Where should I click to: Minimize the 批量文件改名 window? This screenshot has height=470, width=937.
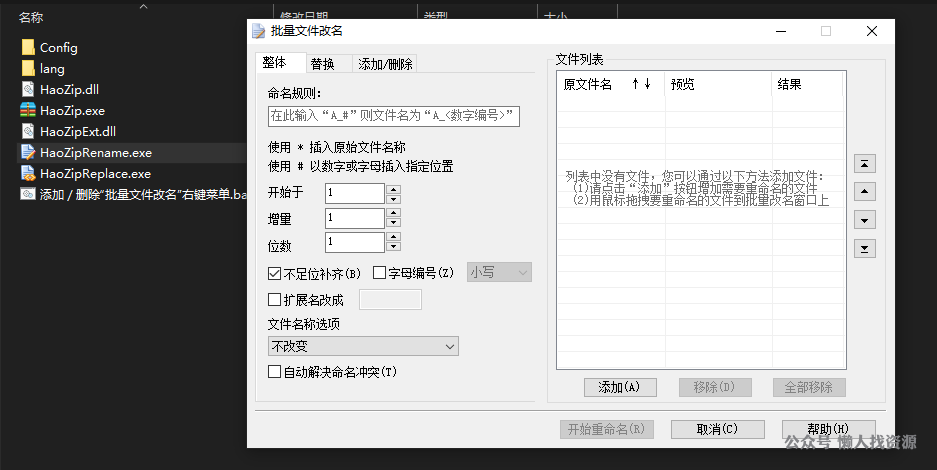[x=780, y=31]
